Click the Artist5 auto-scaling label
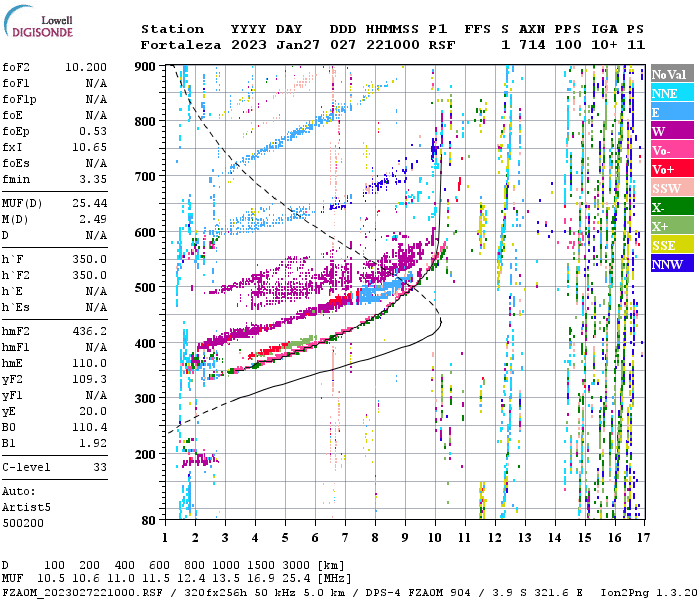 (26, 508)
